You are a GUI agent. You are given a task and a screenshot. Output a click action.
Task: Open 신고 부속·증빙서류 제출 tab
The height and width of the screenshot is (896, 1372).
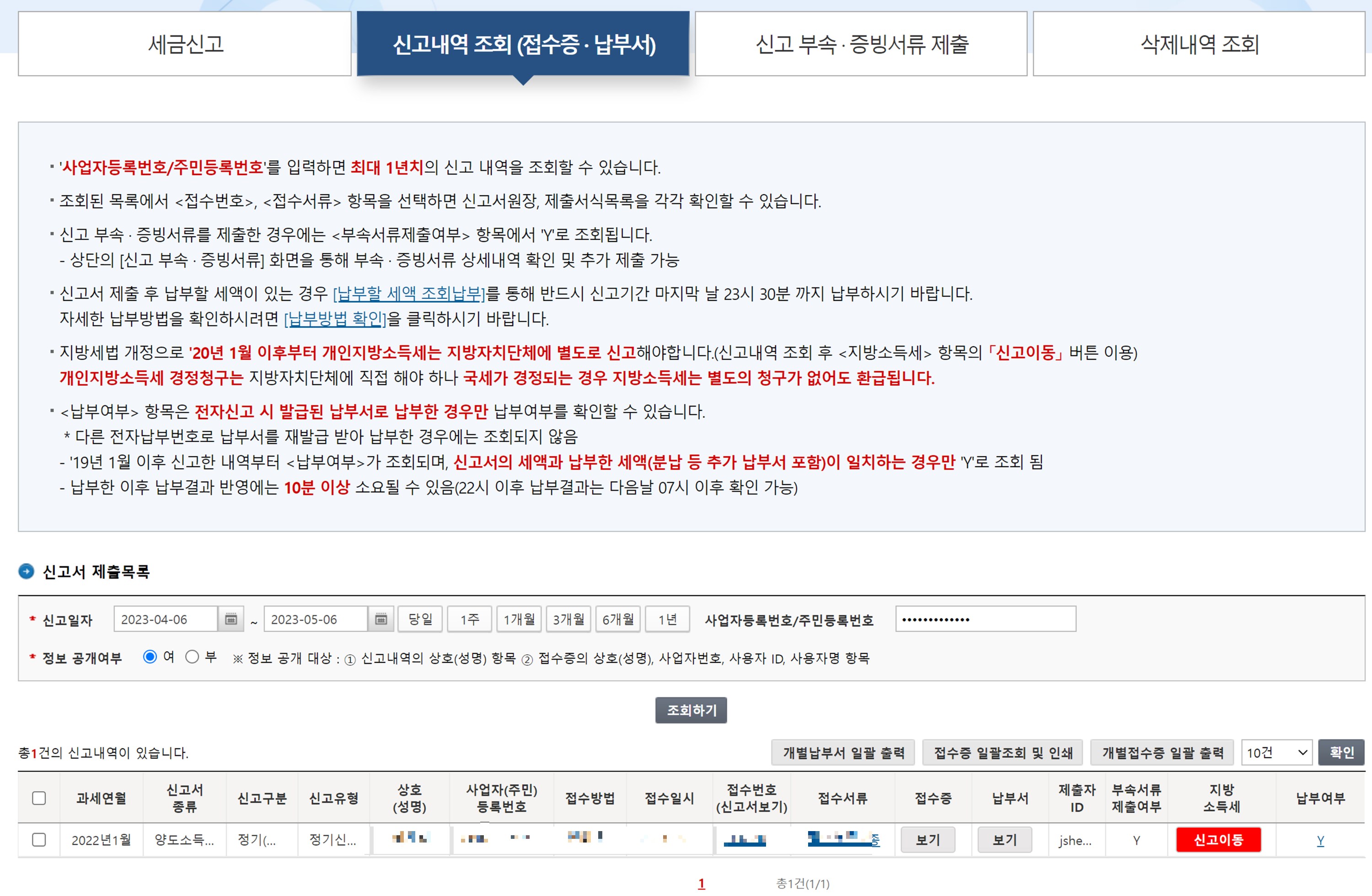point(861,44)
